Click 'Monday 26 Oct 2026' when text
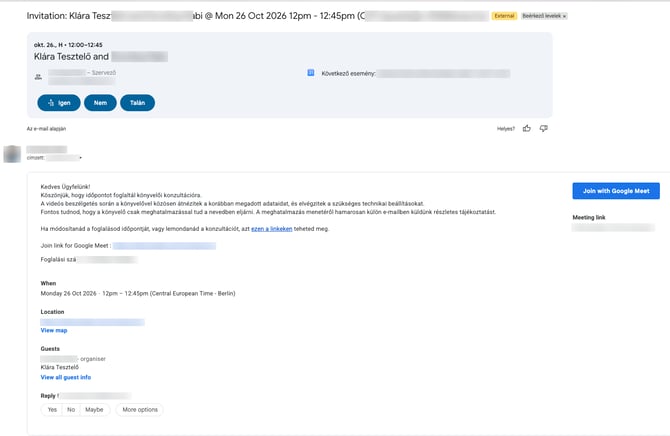The height and width of the screenshot is (436, 670). pyautogui.click(x=68, y=293)
